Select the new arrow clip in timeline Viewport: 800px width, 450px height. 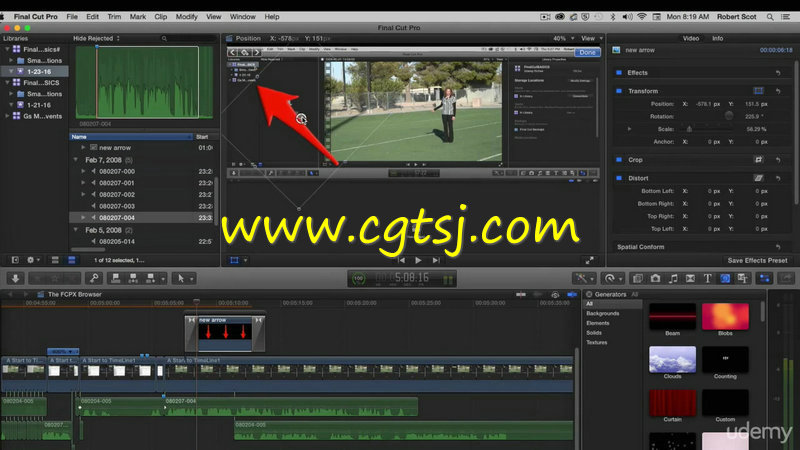coord(225,333)
